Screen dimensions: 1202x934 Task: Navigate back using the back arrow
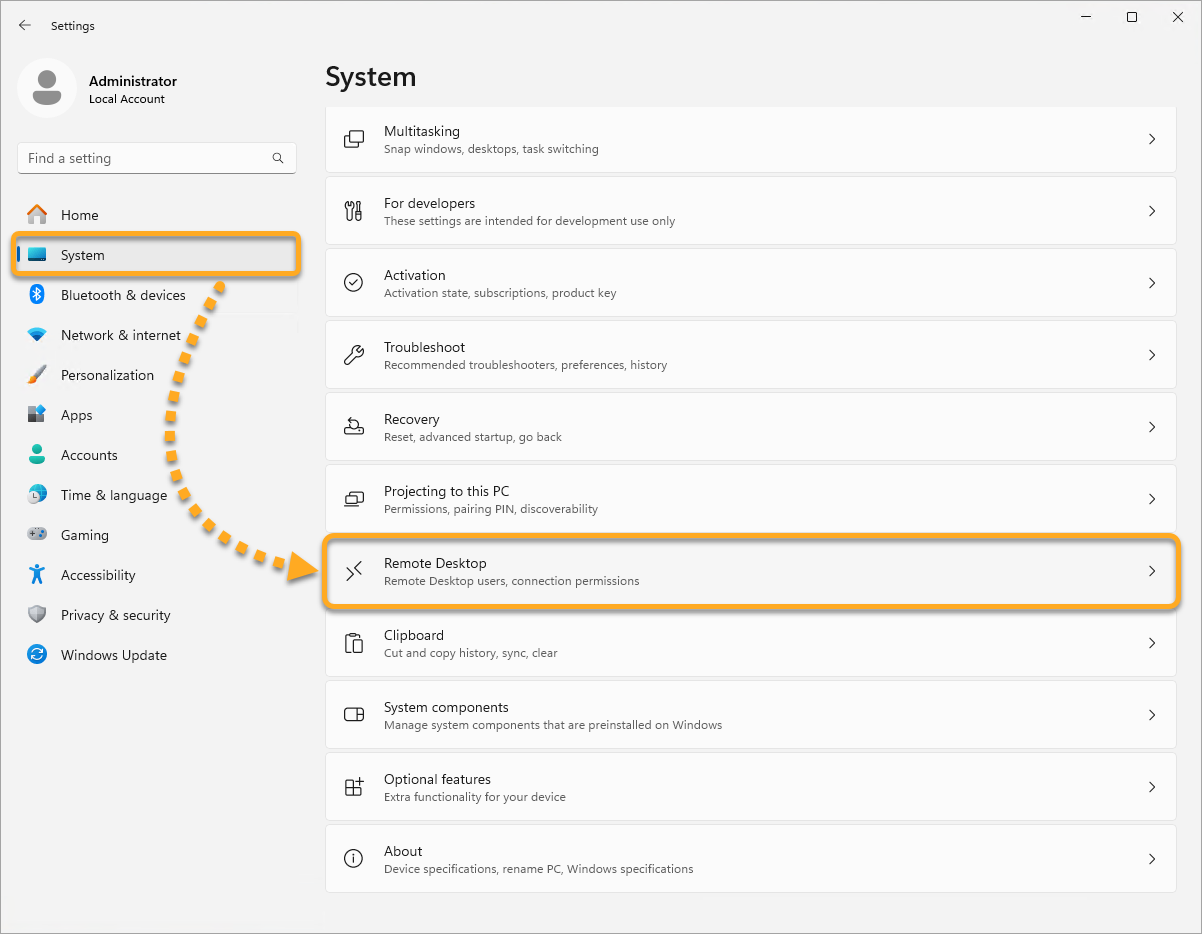pos(25,25)
